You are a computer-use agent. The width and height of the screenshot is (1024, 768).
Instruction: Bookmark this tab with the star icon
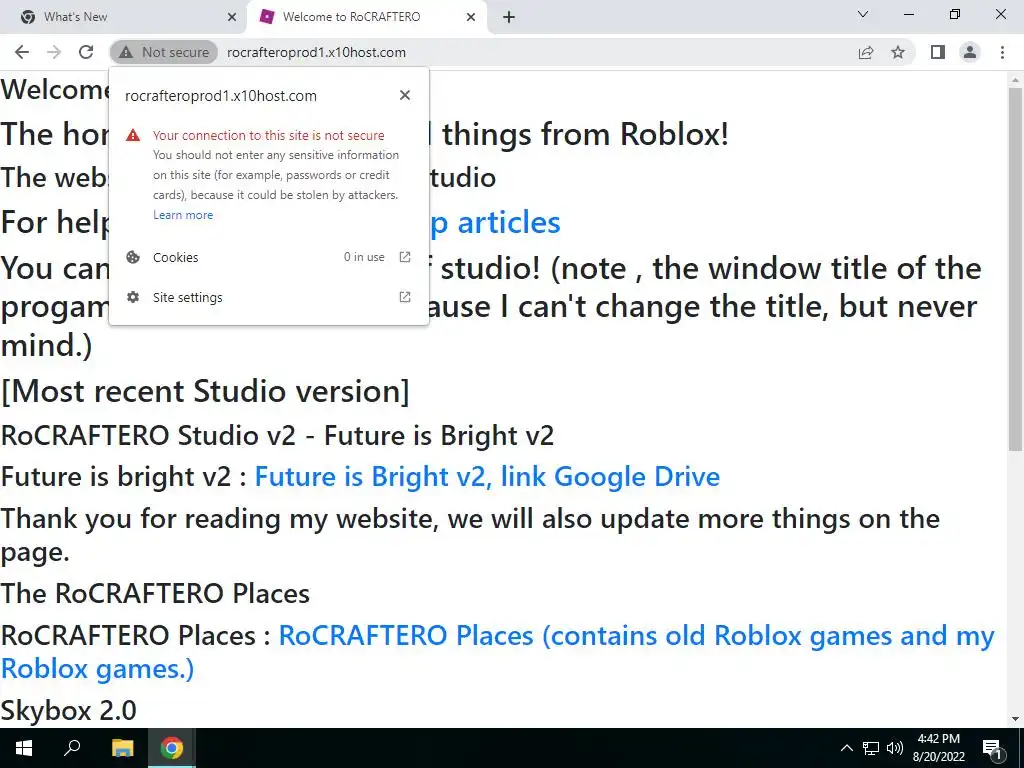tap(898, 52)
